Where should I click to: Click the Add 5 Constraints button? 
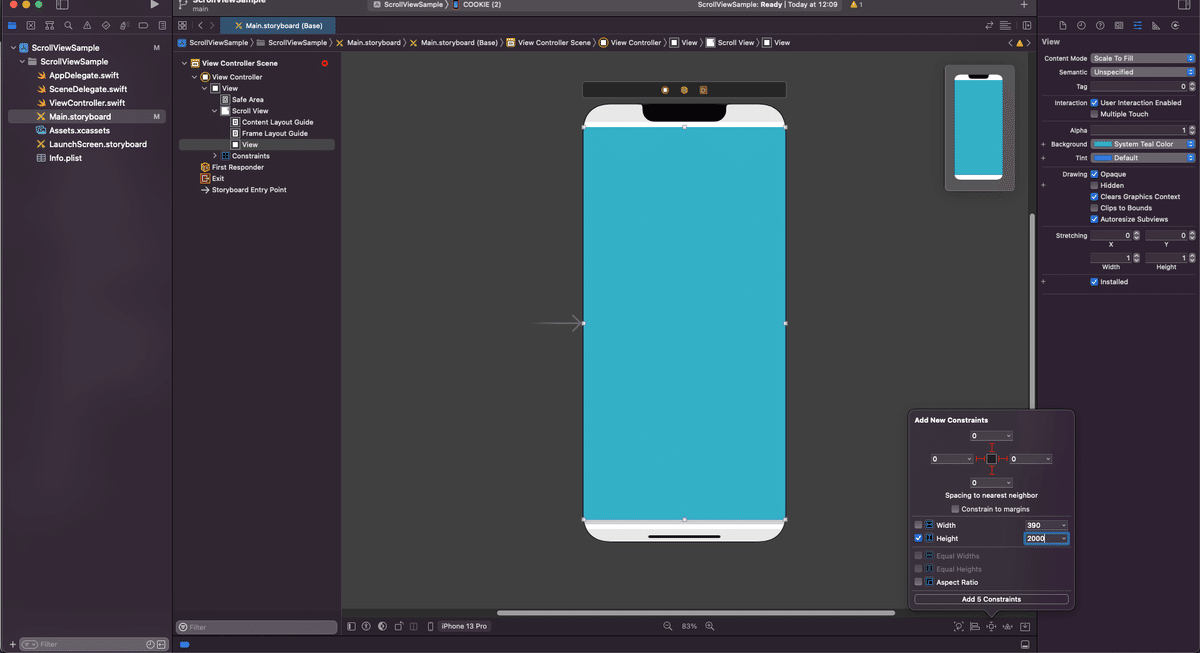click(x=991, y=599)
